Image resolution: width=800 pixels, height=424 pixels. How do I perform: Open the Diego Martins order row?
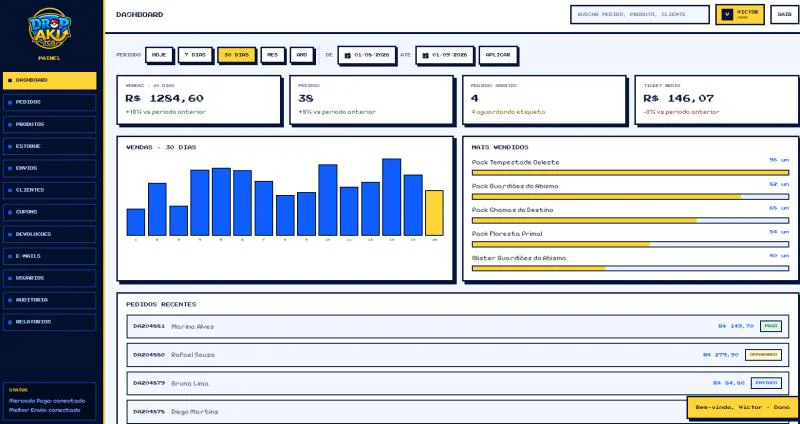tap(458, 412)
